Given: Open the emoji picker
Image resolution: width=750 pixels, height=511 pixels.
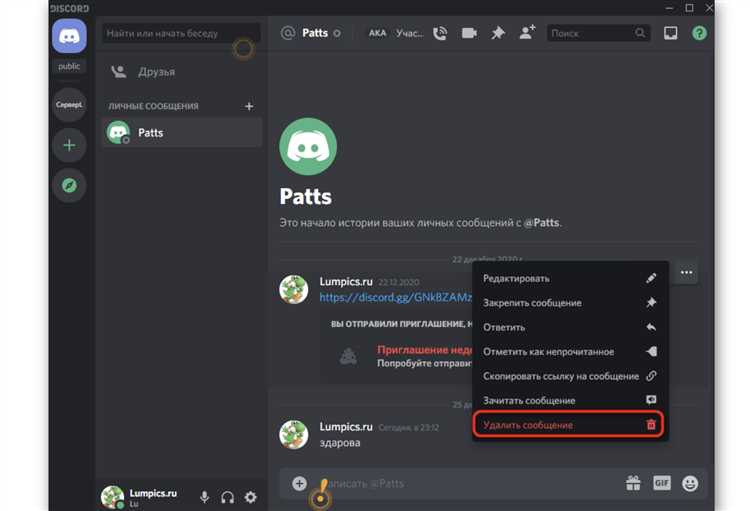Looking at the screenshot, I should pyautogui.click(x=690, y=483).
